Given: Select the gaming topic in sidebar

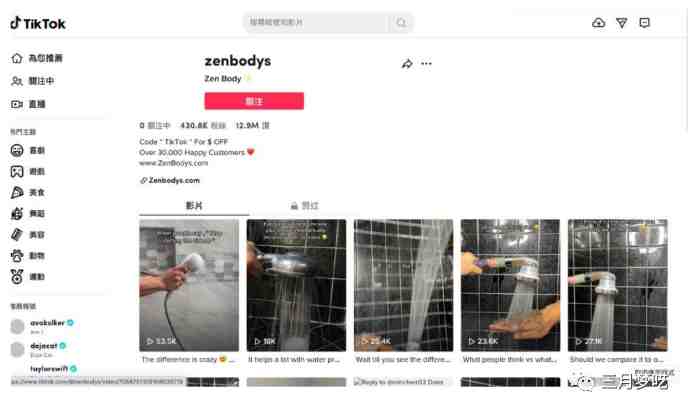Looking at the screenshot, I should pyautogui.click(x=28, y=171).
